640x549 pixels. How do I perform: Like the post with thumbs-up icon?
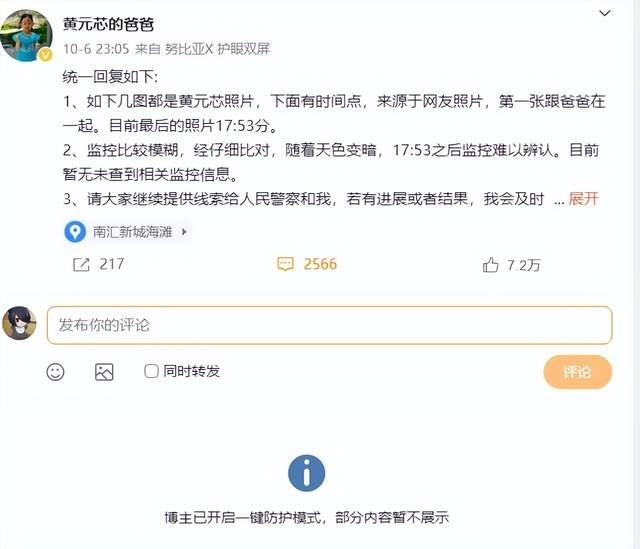coord(490,265)
